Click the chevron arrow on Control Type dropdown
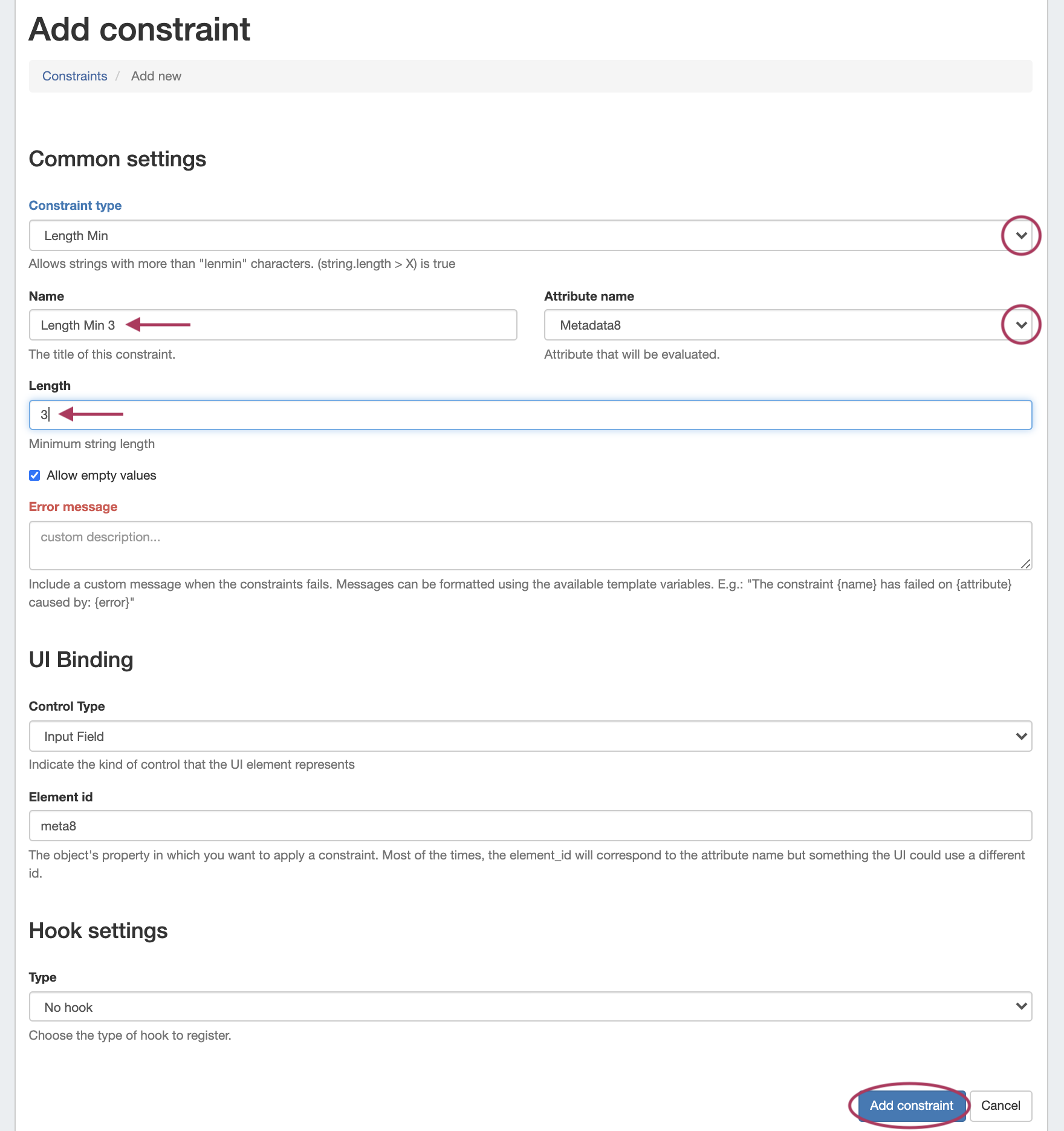This screenshot has height=1131, width=1064. click(1021, 737)
